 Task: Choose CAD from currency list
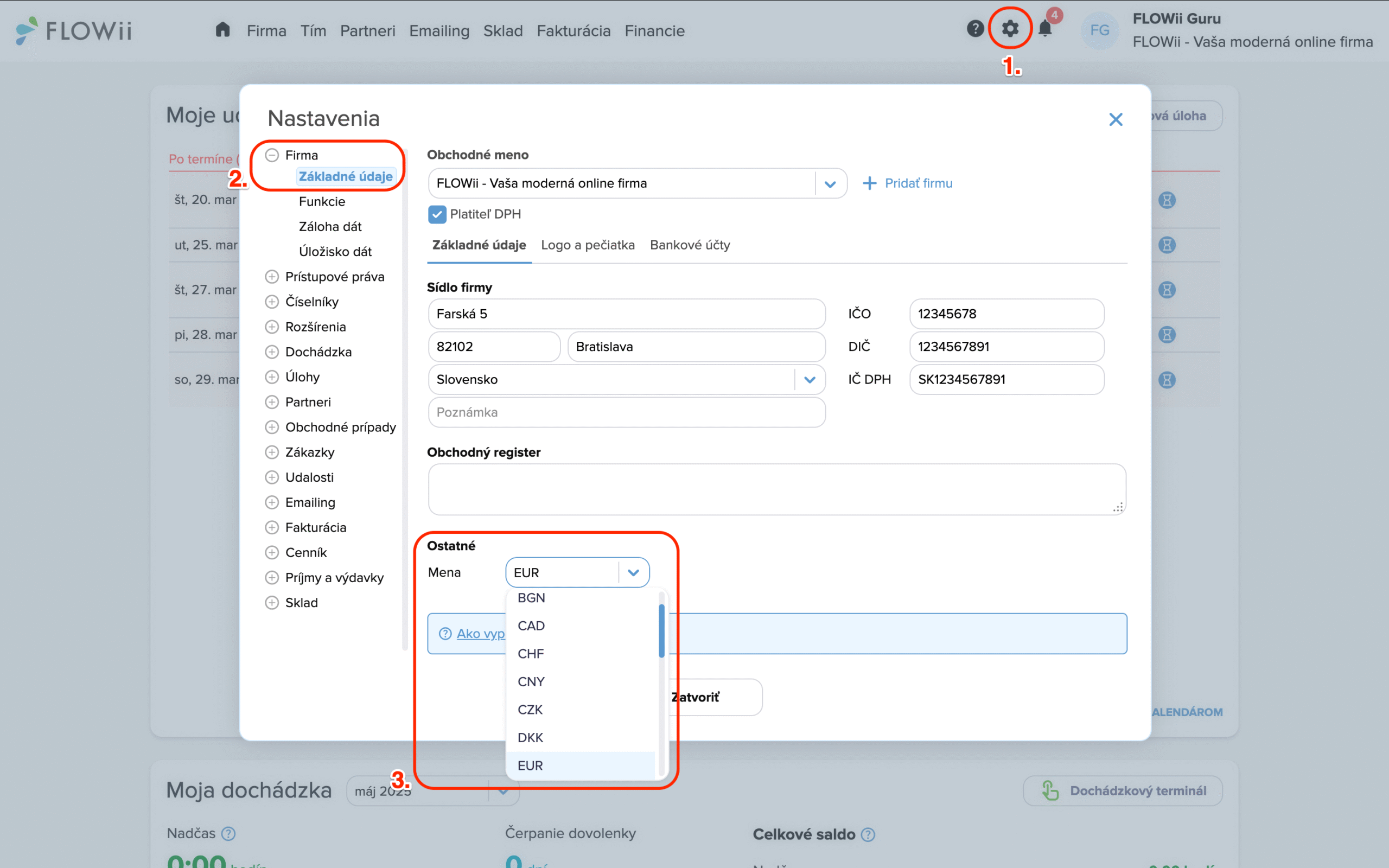click(580, 626)
